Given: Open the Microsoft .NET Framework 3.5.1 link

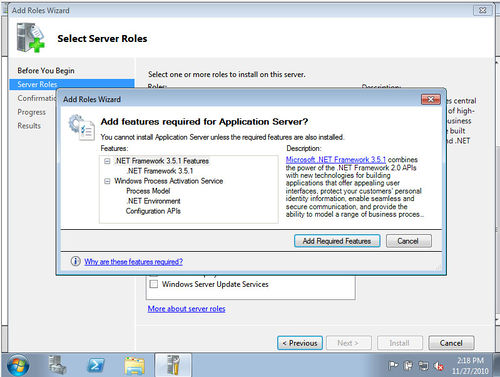Looking at the screenshot, I should coord(336,159).
